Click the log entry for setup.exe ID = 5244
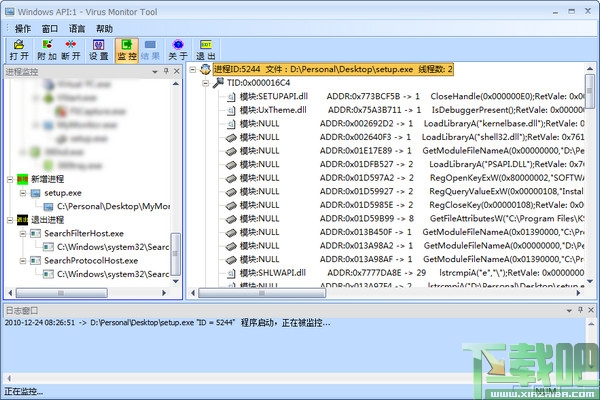Screen dimensions: 600x400 (x=168, y=323)
